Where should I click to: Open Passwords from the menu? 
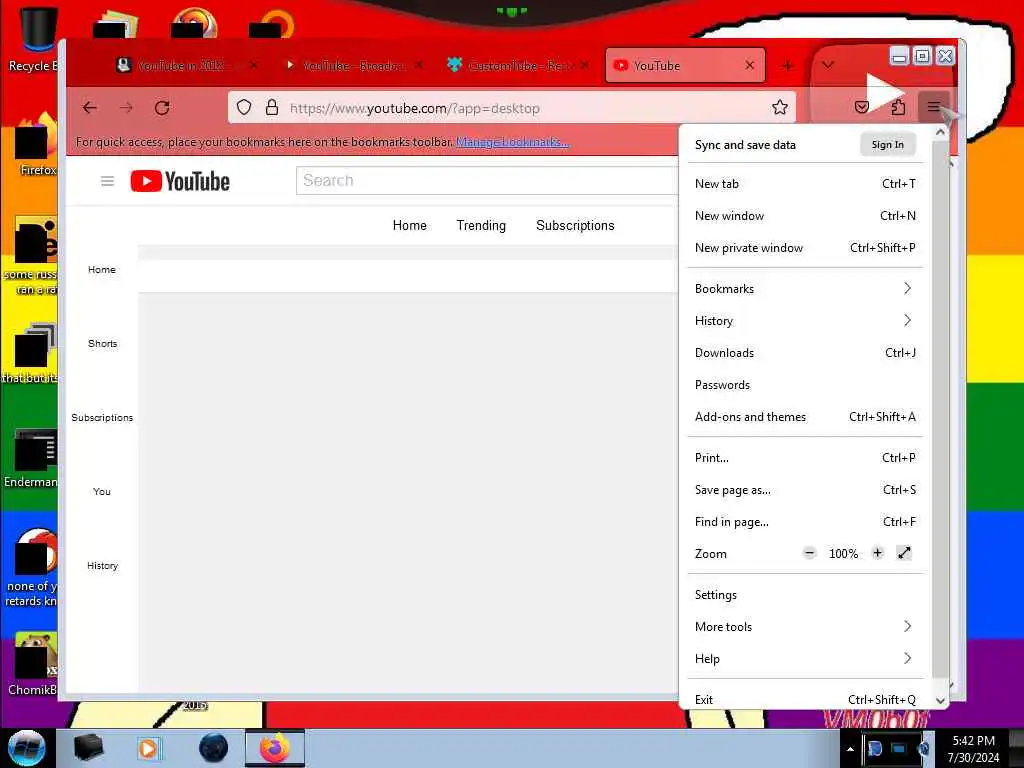pos(805,385)
